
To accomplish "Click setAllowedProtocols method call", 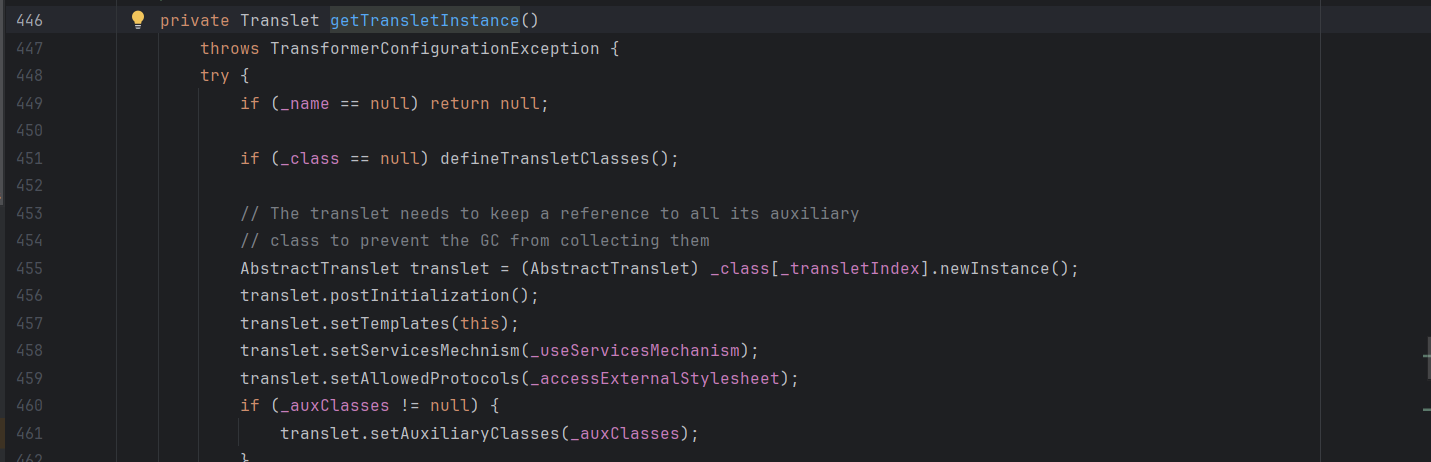I will tap(419, 378).
